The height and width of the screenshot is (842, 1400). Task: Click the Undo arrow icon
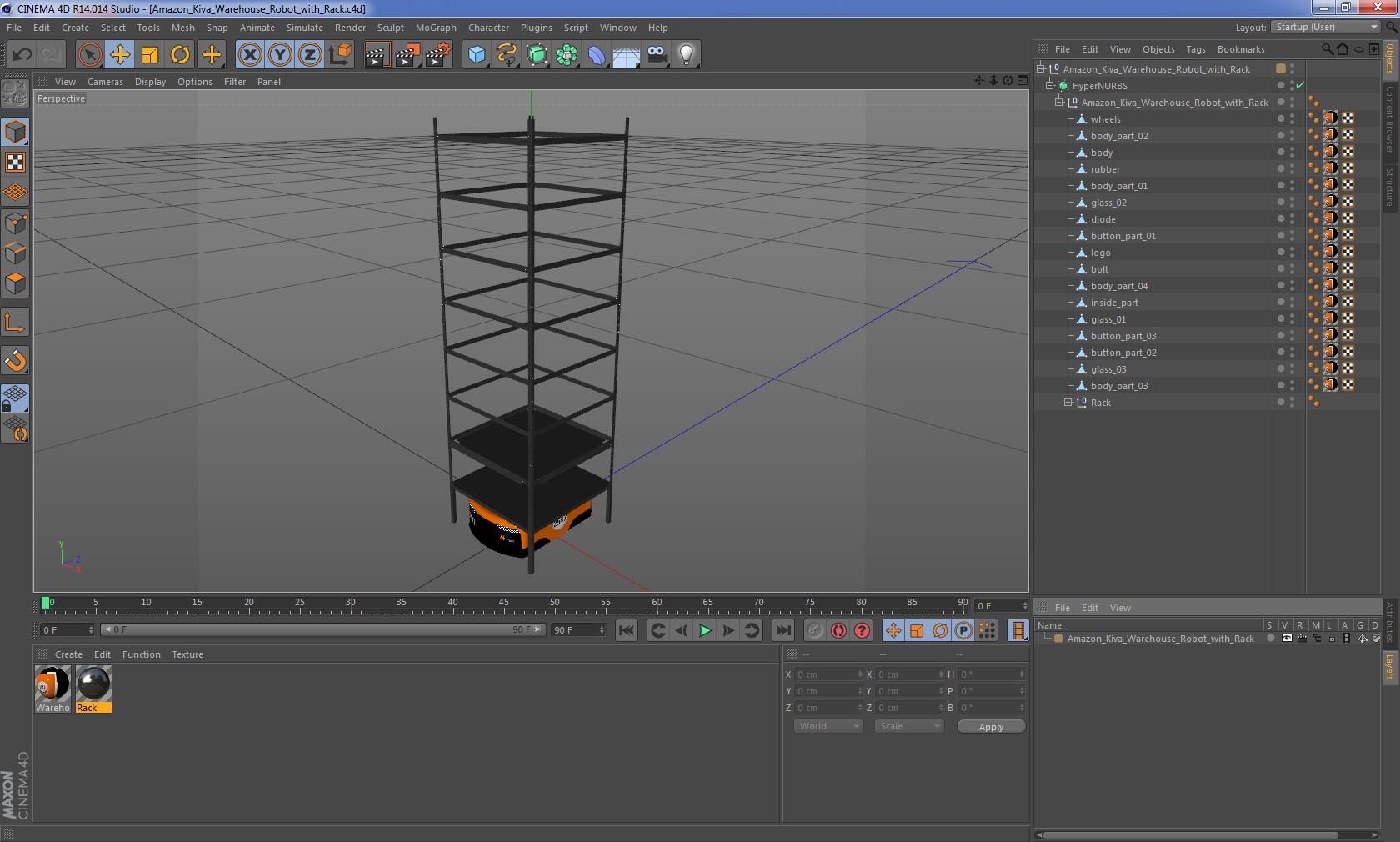[x=22, y=55]
